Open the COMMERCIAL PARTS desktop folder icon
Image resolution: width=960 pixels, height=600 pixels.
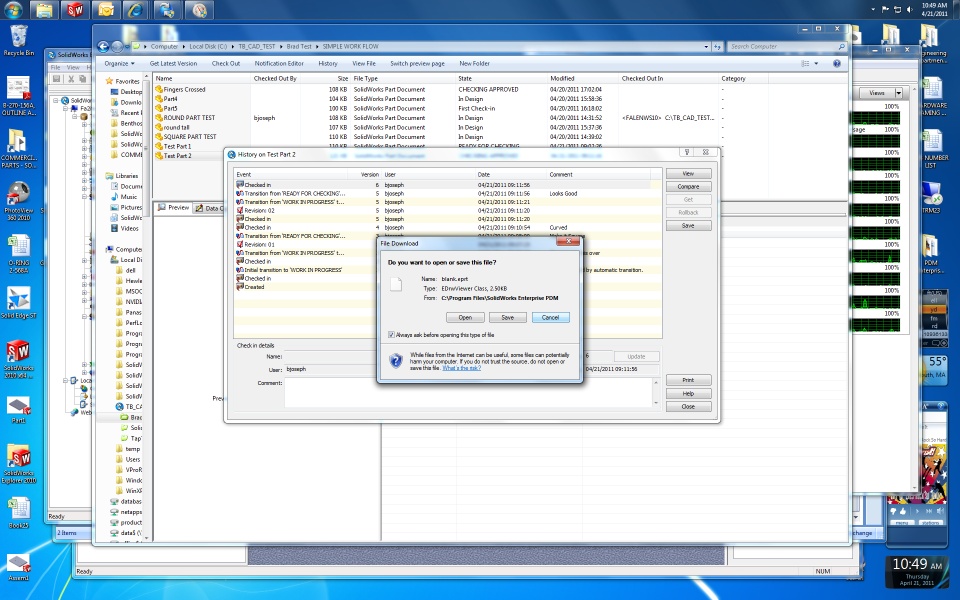coord(18,149)
